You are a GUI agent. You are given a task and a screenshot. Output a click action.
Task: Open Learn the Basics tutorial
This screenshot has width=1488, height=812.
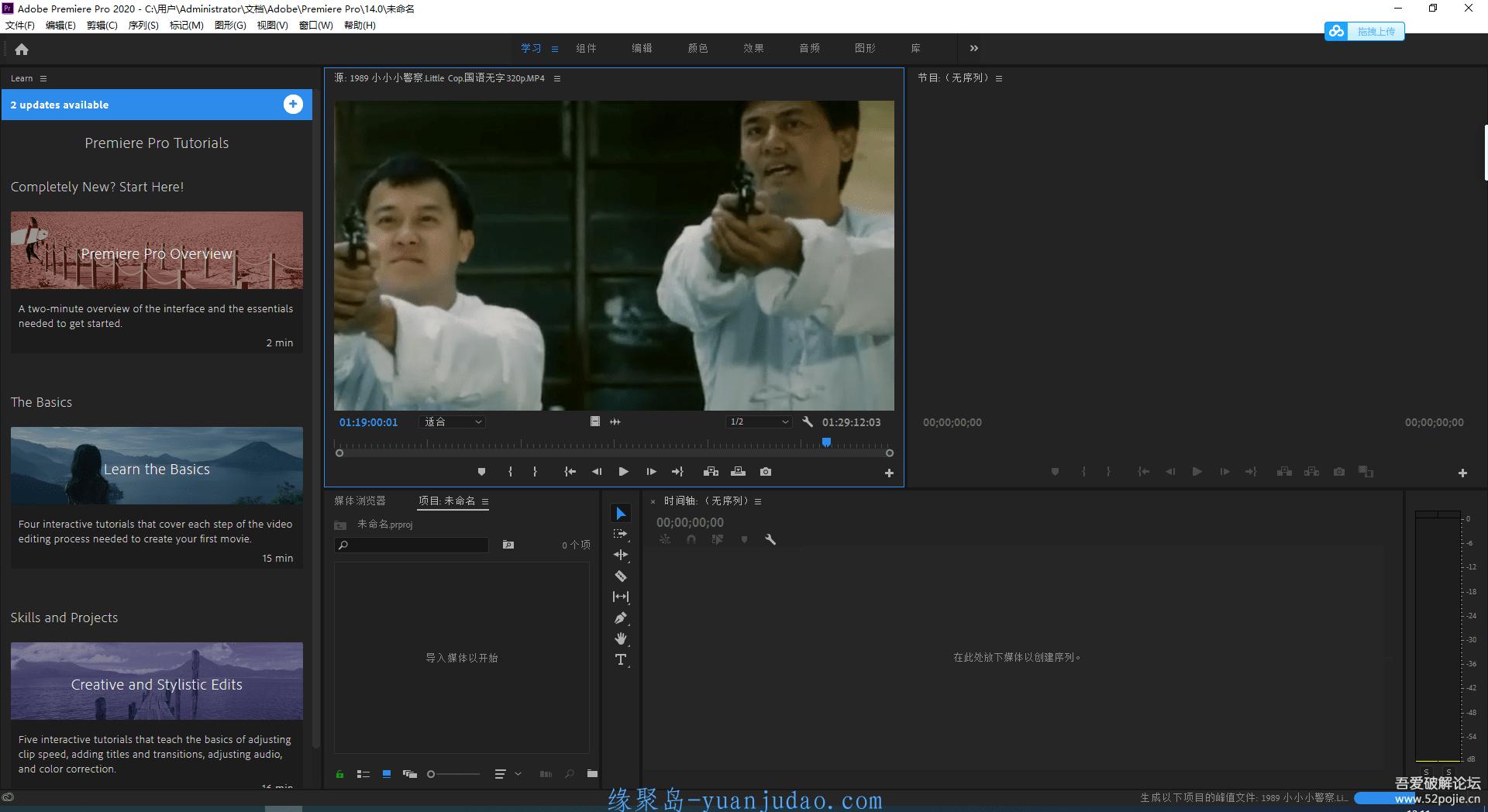pos(157,466)
